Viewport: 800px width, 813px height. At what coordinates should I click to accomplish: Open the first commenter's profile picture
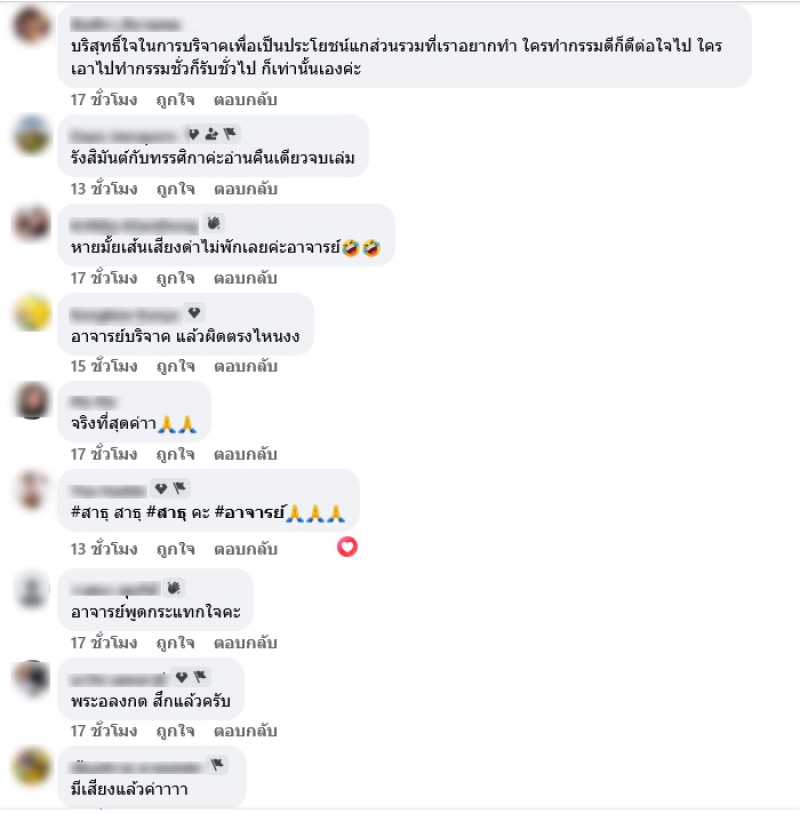[31, 25]
